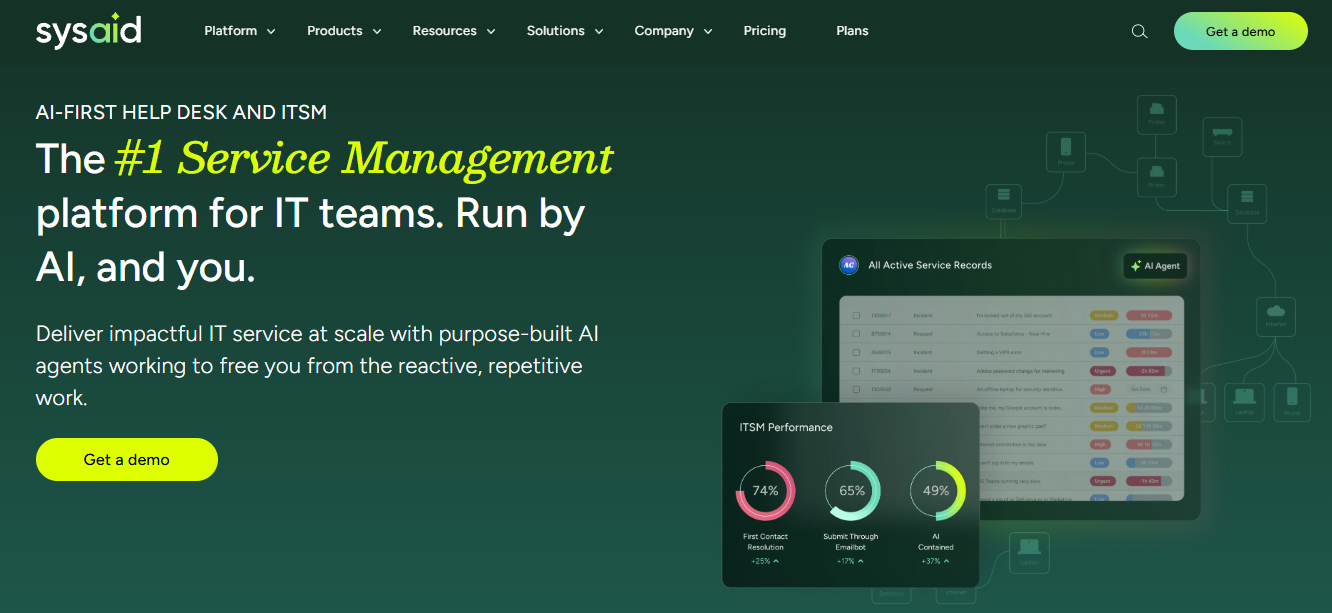
Task: Select the Database node above the service records panel
Action: tap(1004, 202)
